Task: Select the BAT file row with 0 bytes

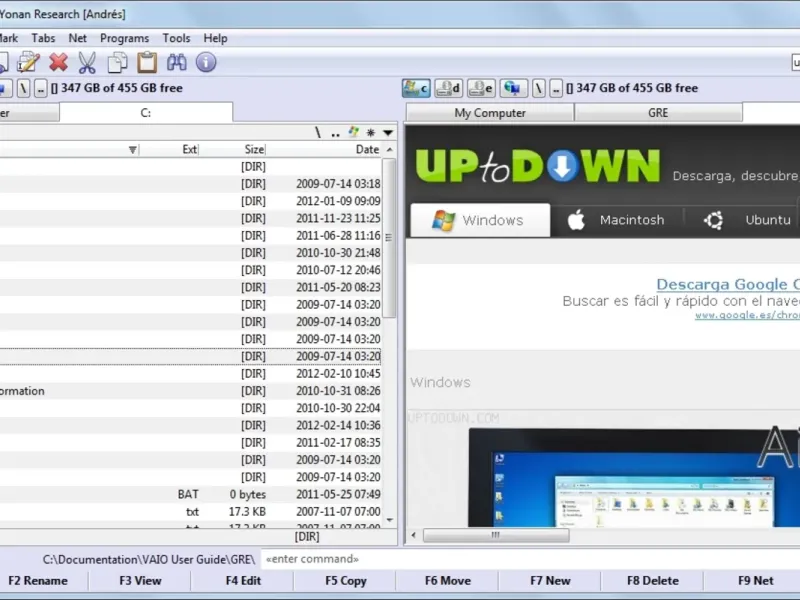Action: click(190, 494)
